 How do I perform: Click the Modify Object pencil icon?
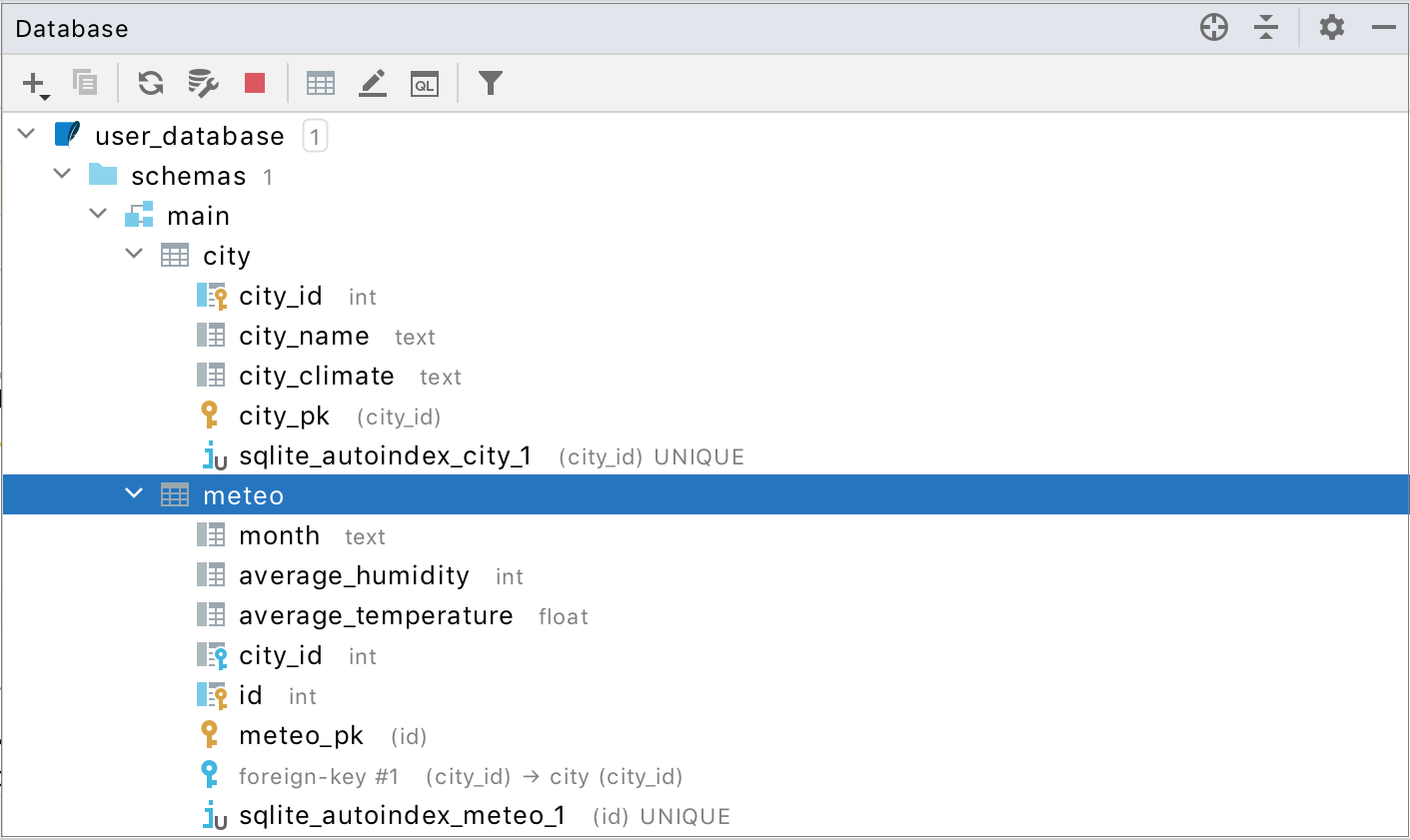(x=372, y=83)
